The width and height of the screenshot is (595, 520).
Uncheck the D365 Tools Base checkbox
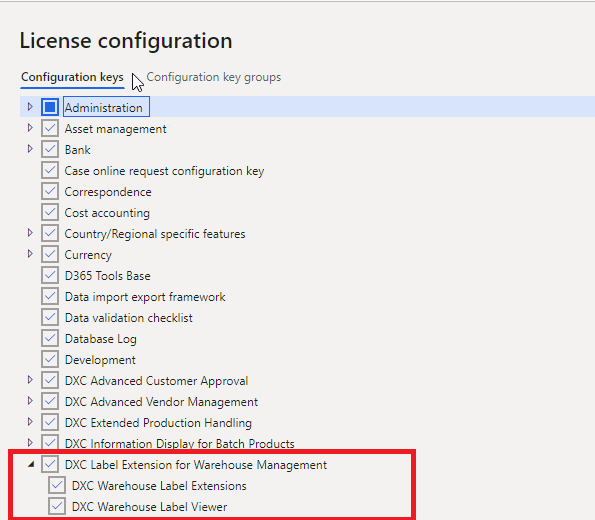(50, 275)
